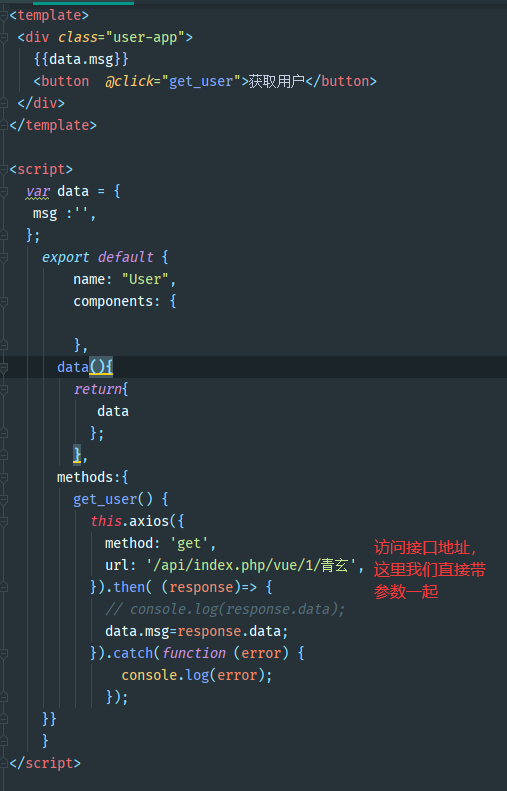Click the commented console.log(response.data) line

(225, 609)
